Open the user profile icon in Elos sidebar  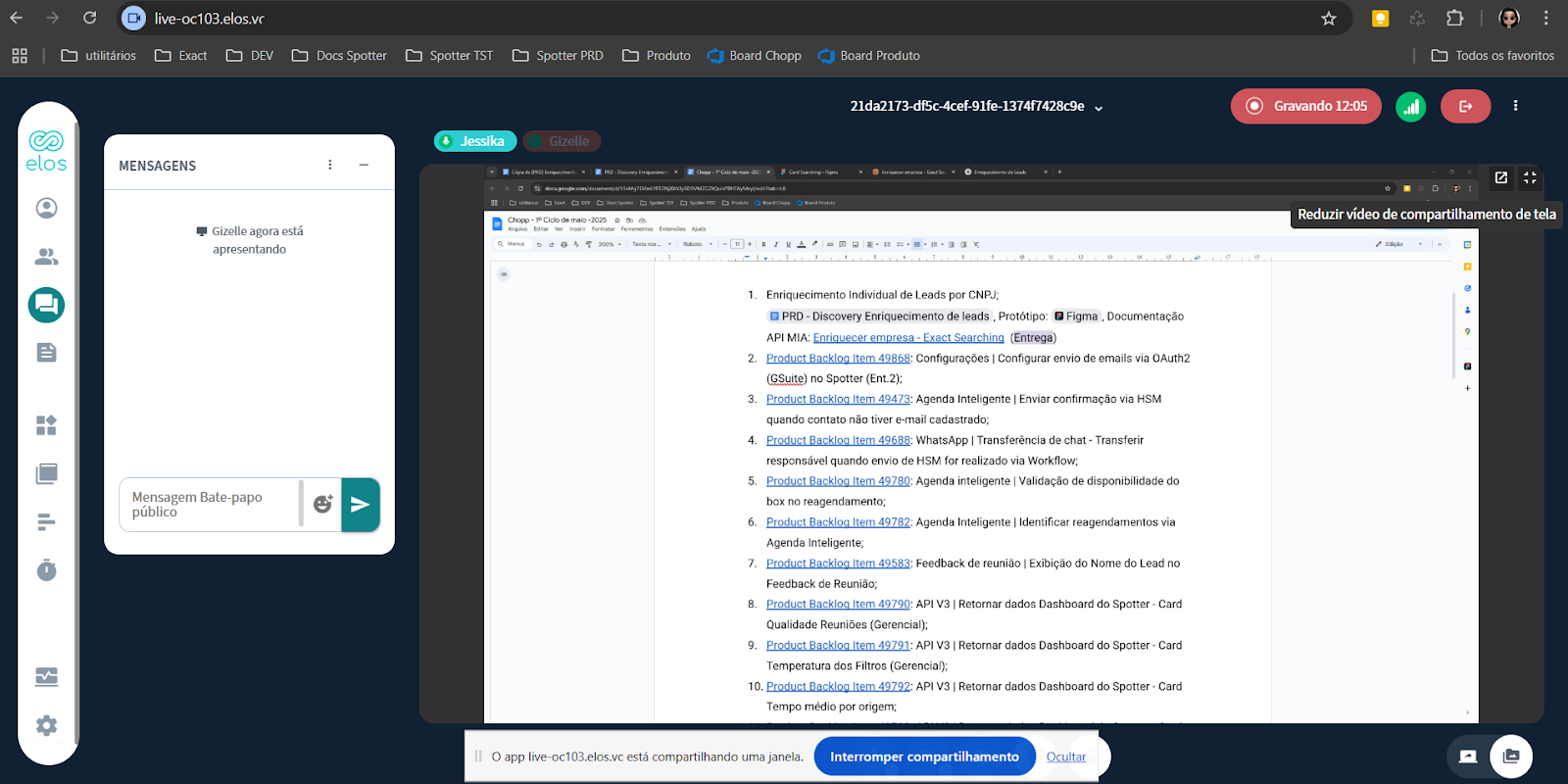pos(46,208)
